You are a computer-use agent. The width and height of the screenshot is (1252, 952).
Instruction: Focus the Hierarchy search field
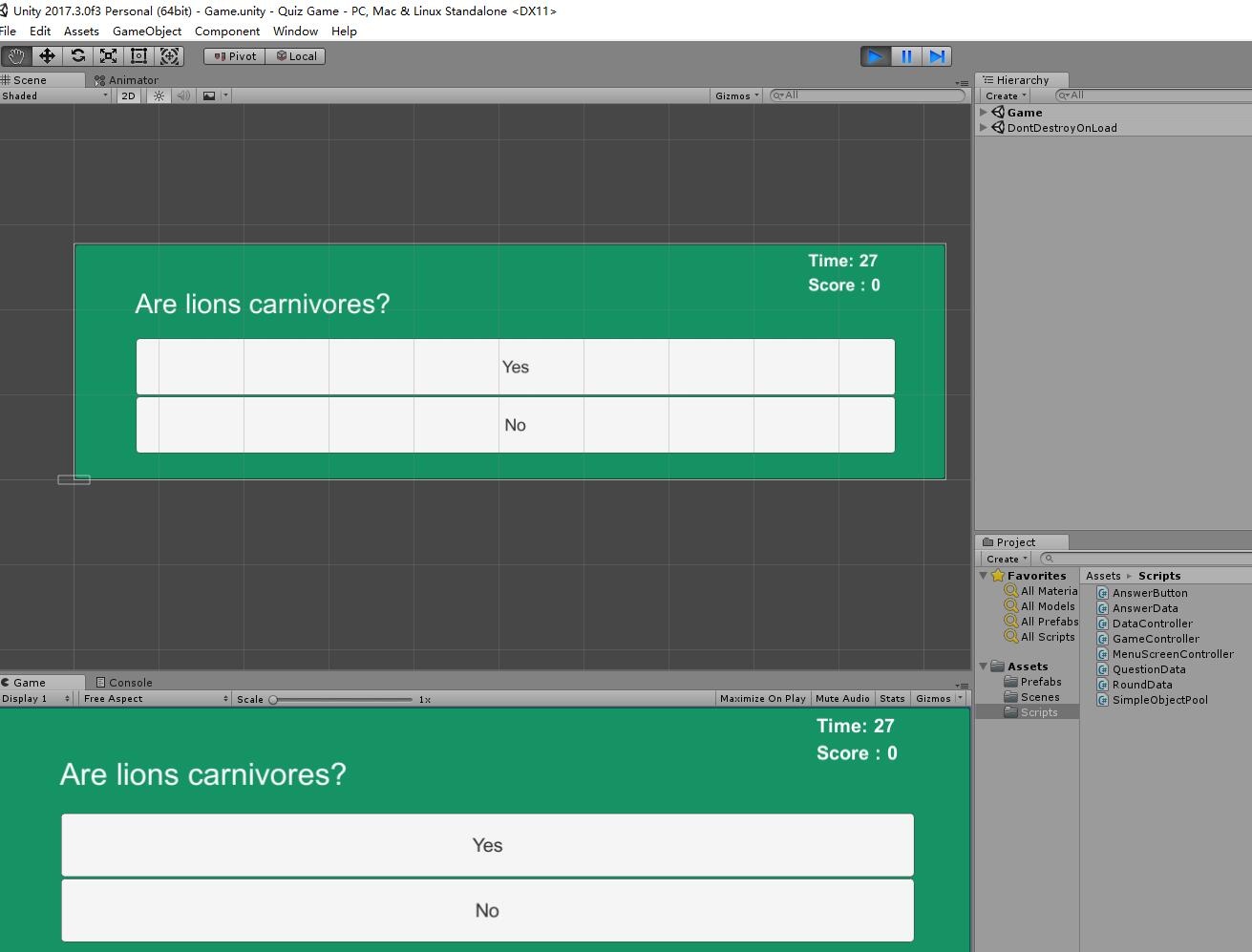pos(1154,95)
